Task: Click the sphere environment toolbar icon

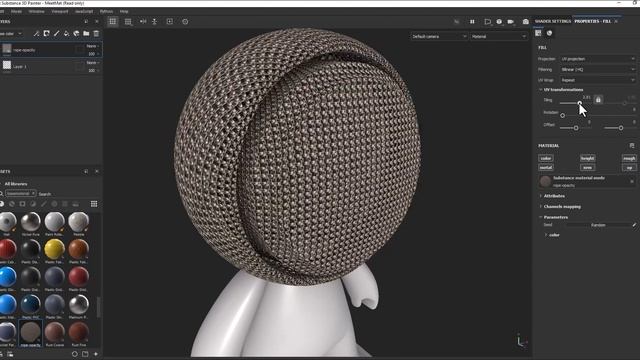Action: click(x=499, y=22)
